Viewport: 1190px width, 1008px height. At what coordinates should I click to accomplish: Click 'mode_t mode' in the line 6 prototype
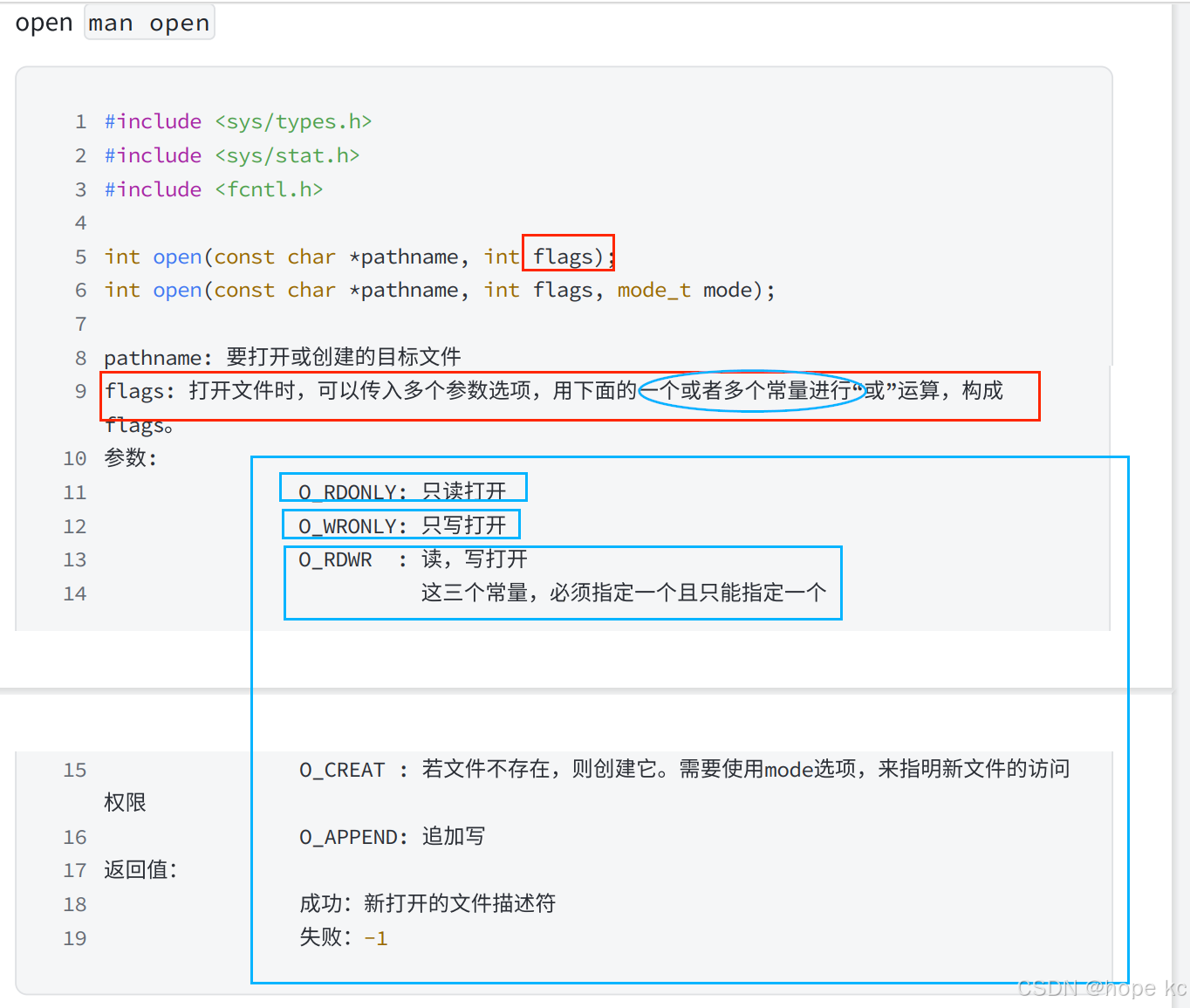coord(685,290)
